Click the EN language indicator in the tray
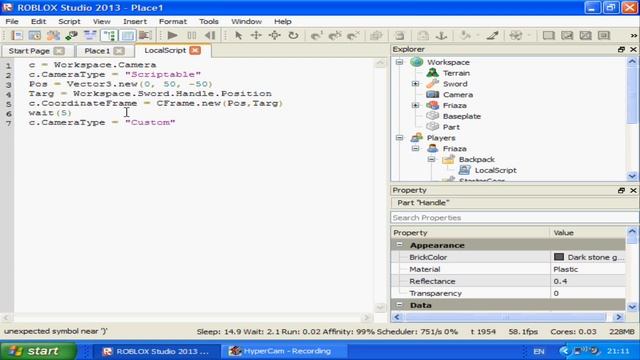The width and height of the screenshot is (640, 360). pos(539,351)
